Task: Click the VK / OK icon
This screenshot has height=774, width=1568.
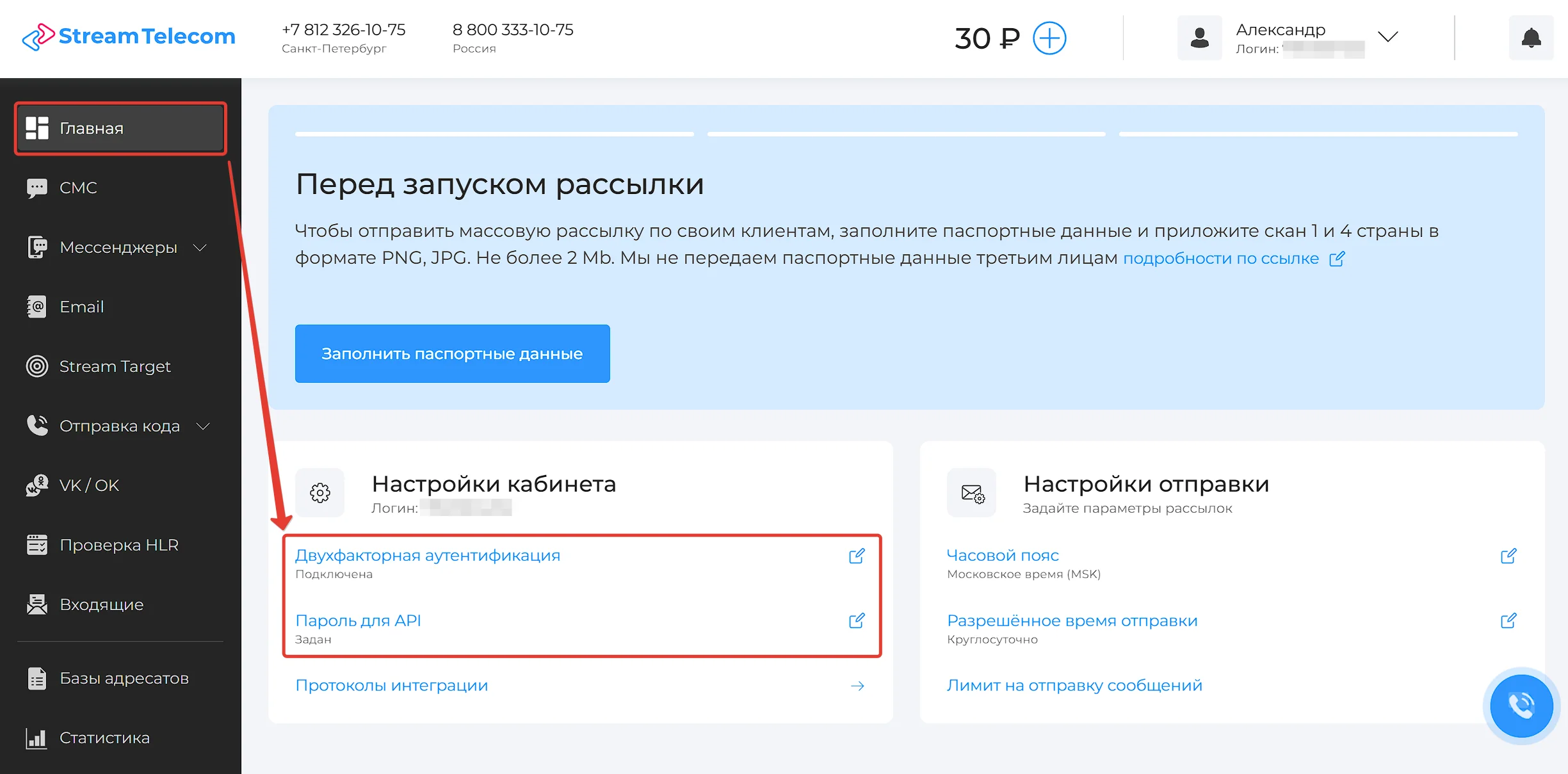Action: (x=37, y=485)
